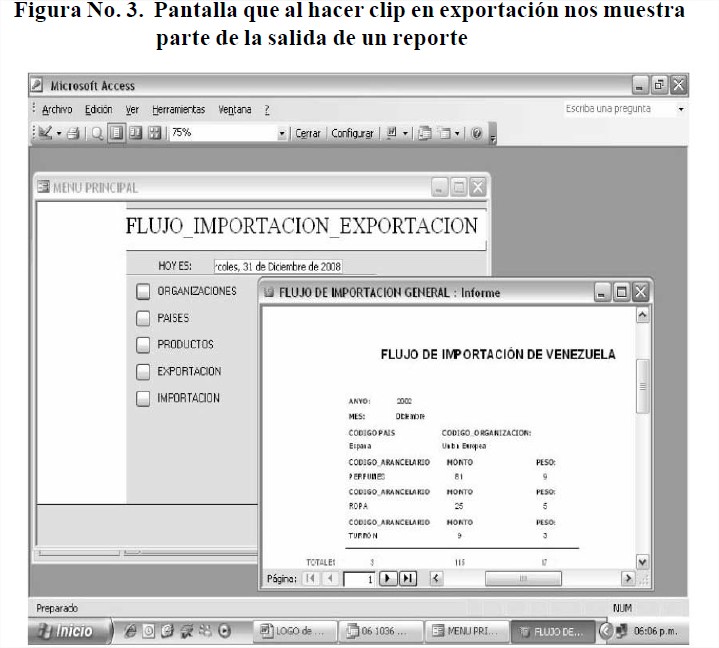Click the Inicio start button
The width and height of the screenshot is (719, 648).
click(x=70, y=631)
